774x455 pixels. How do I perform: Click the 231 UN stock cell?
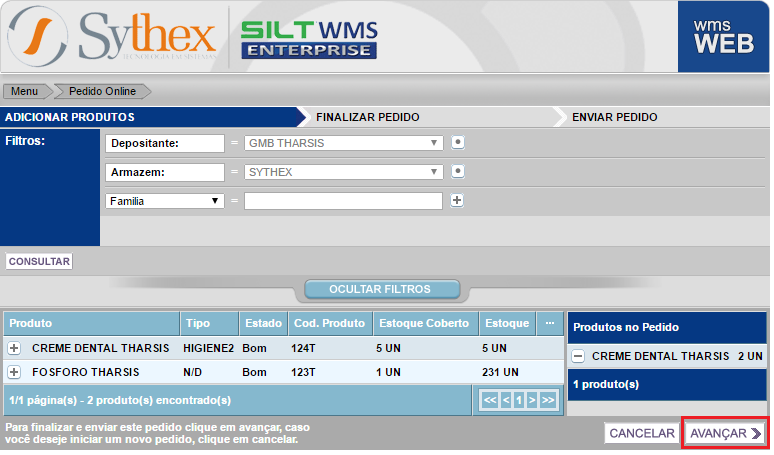[501, 372]
